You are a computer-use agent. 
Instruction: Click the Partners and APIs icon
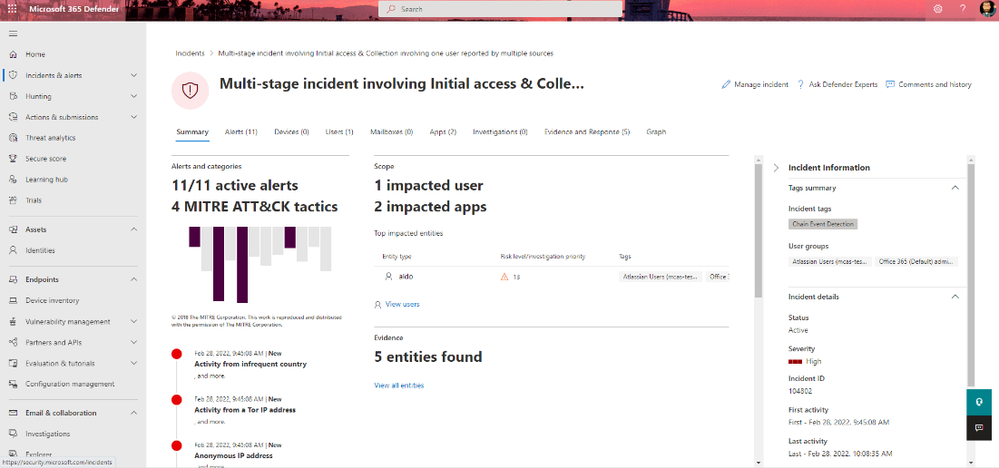pos(13,342)
